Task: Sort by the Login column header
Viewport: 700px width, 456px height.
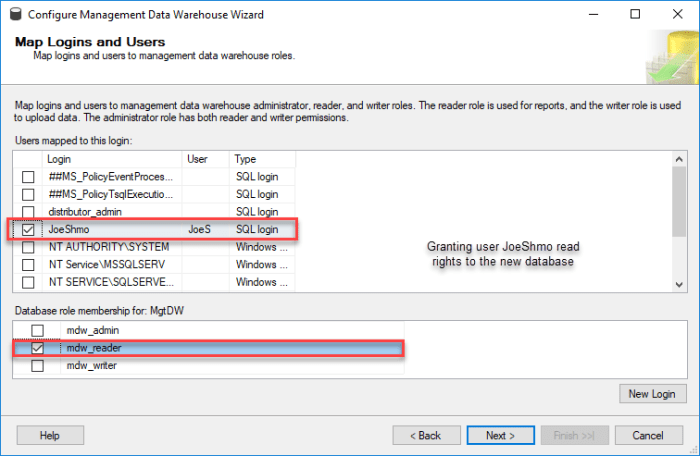Action: [x=112, y=159]
